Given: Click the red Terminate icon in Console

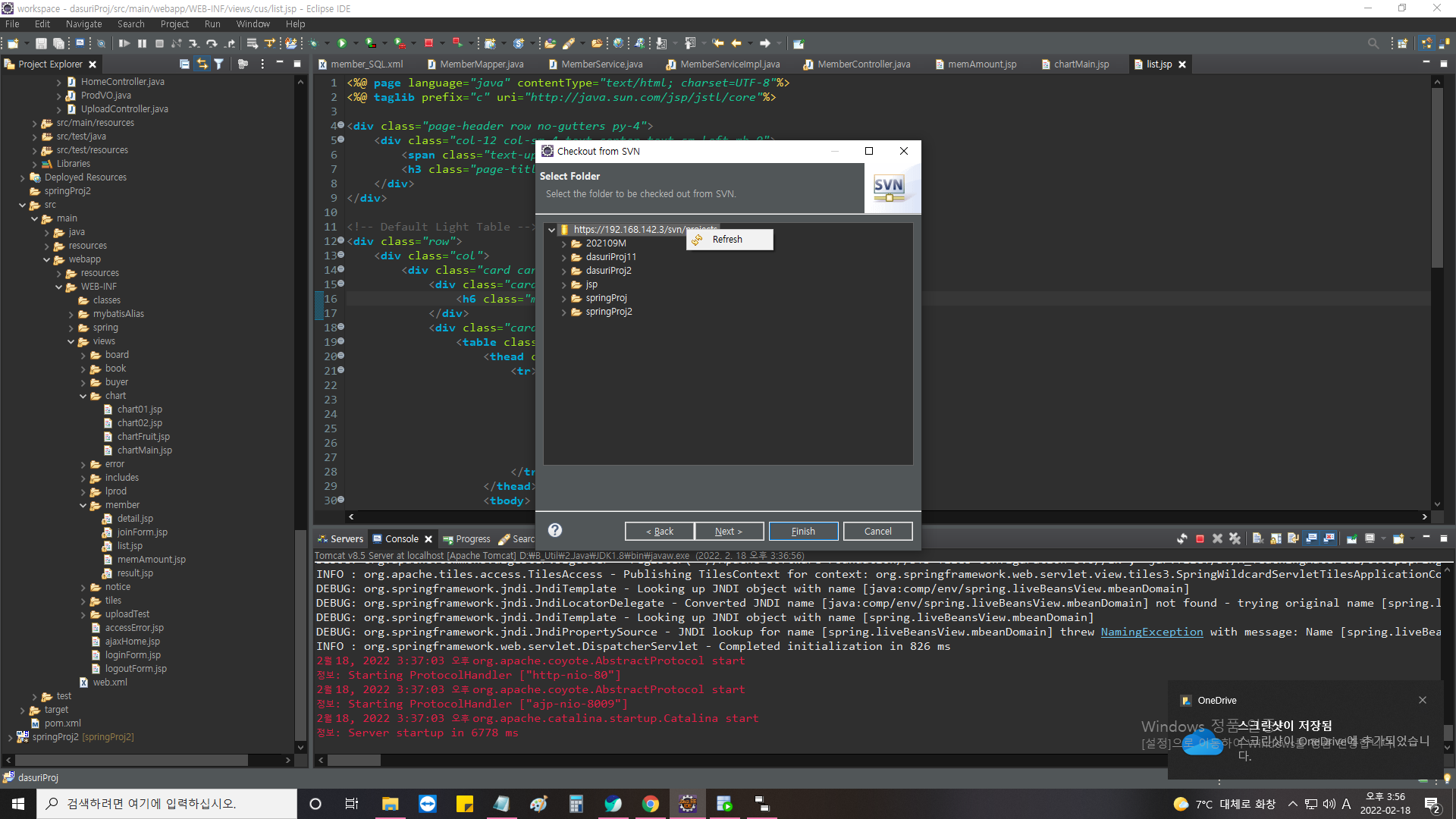Looking at the screenshot, I should click(1200, 538).
